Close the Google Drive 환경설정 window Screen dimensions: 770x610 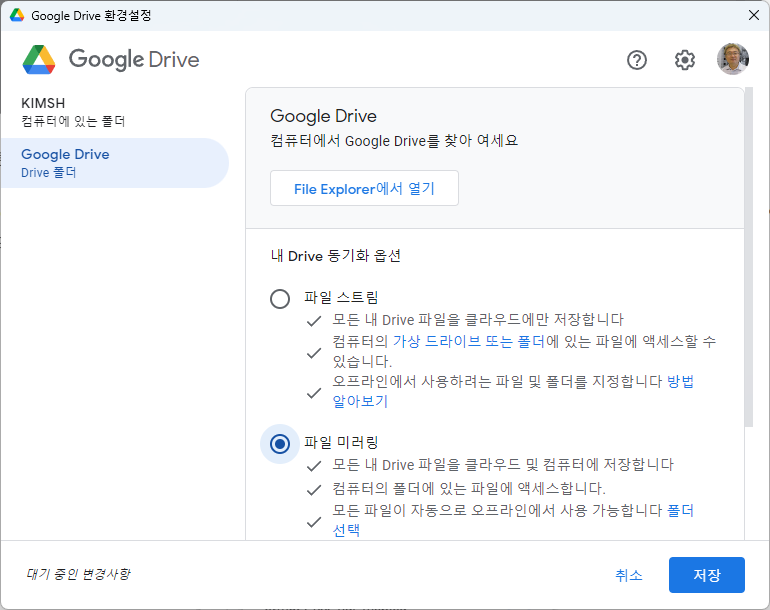click(x=753, y=15)
